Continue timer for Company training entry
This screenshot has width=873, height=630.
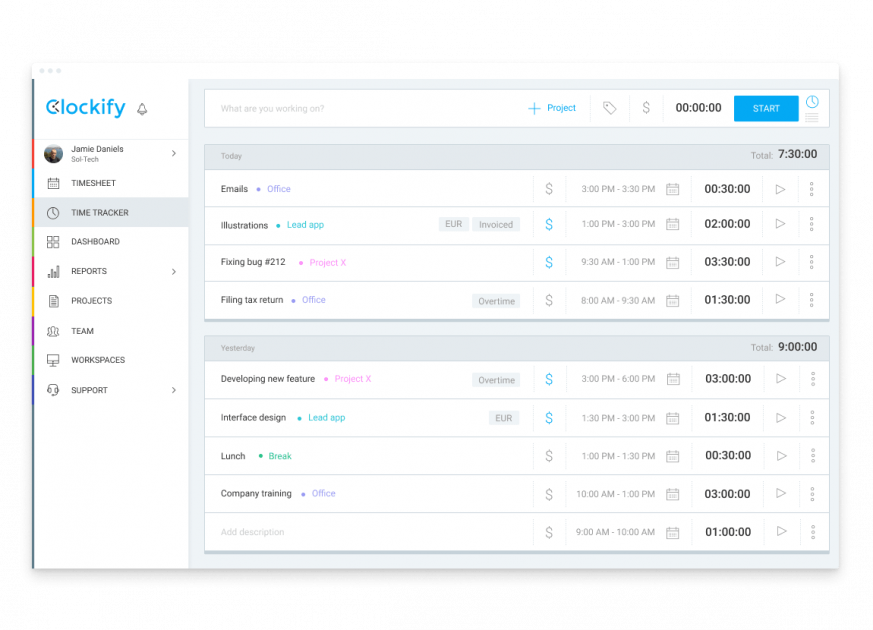point(781,494)
